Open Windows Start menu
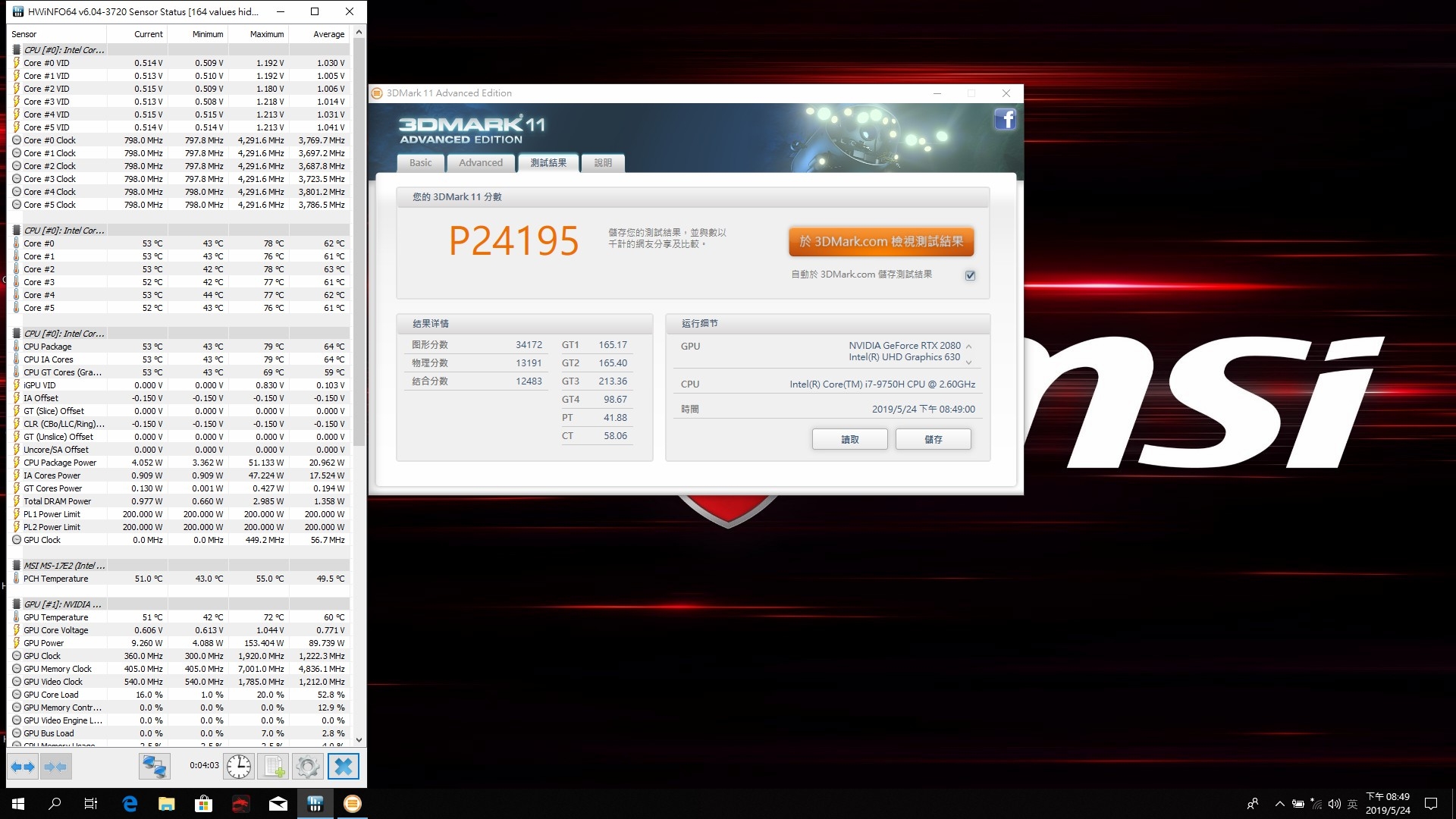Screen dimensions: 1456x819 click(18, 804)
